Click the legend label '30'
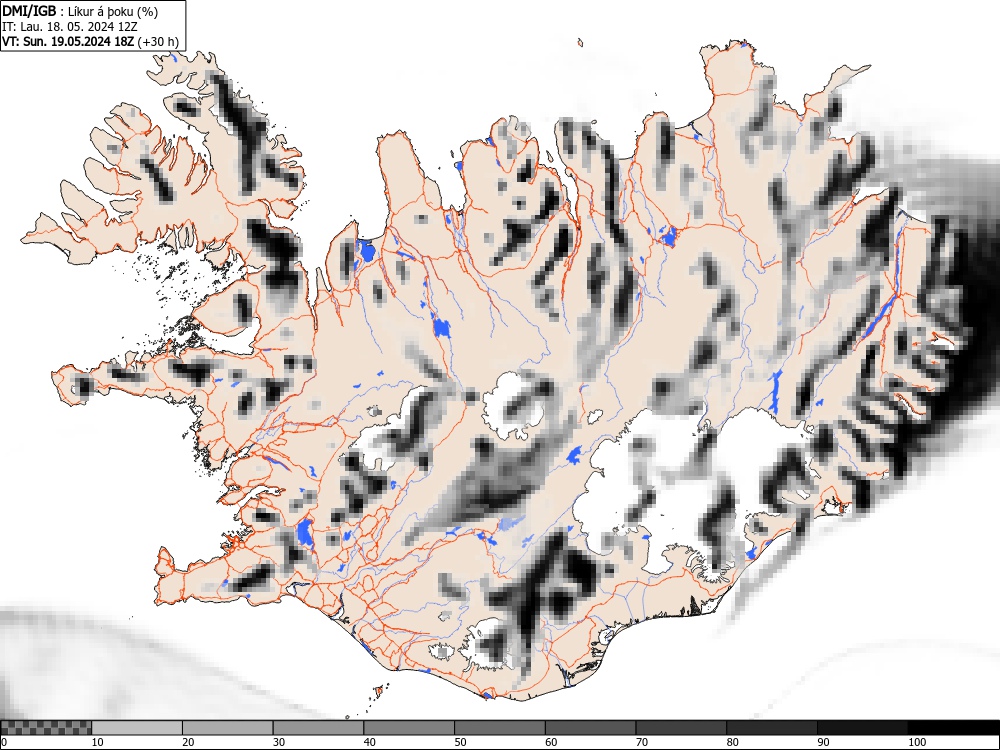Image resolution: width=1000 pixels, height=750 pixels. pyautogui.click(x=279, y=742)
